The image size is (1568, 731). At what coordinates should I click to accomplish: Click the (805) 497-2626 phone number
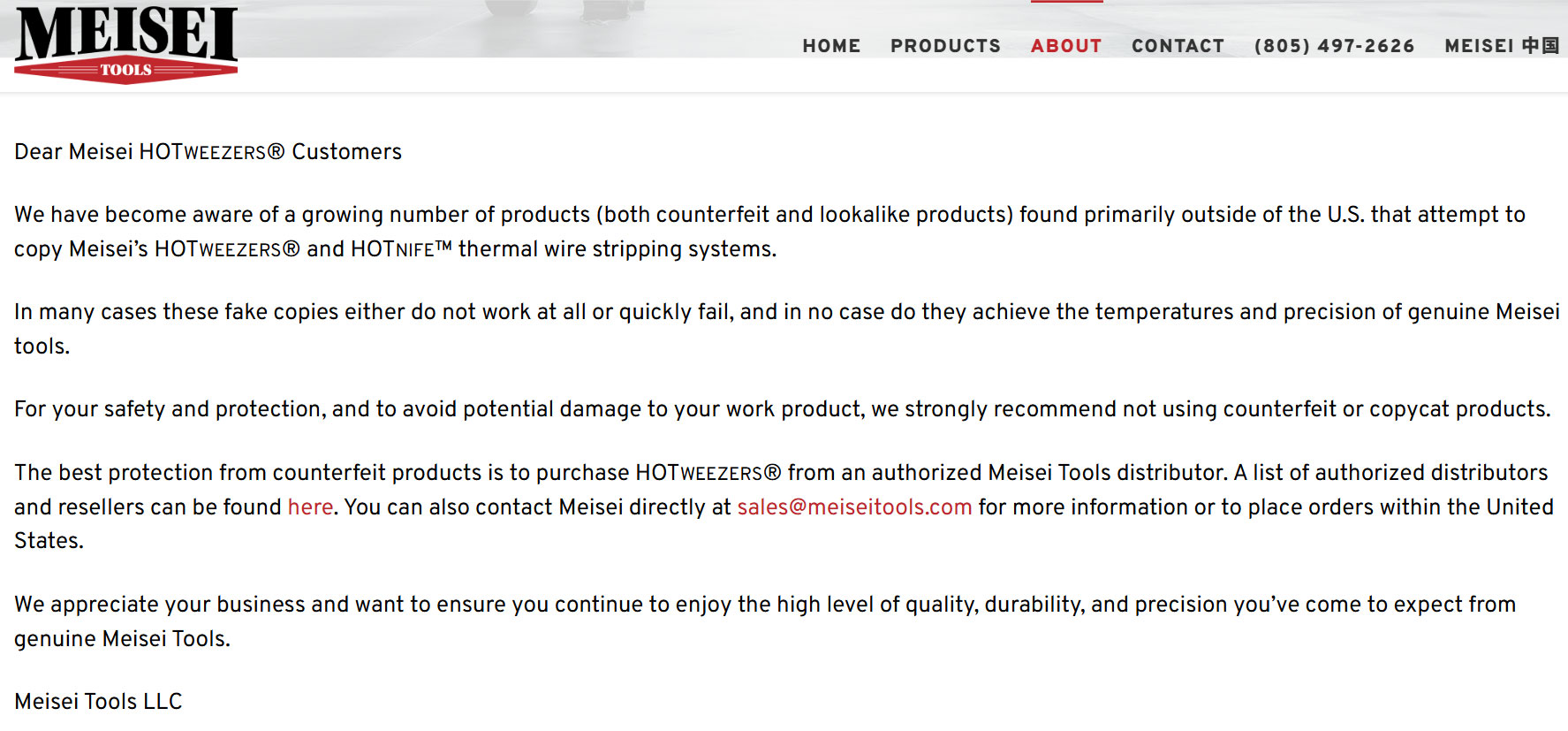pos(1334,46)
